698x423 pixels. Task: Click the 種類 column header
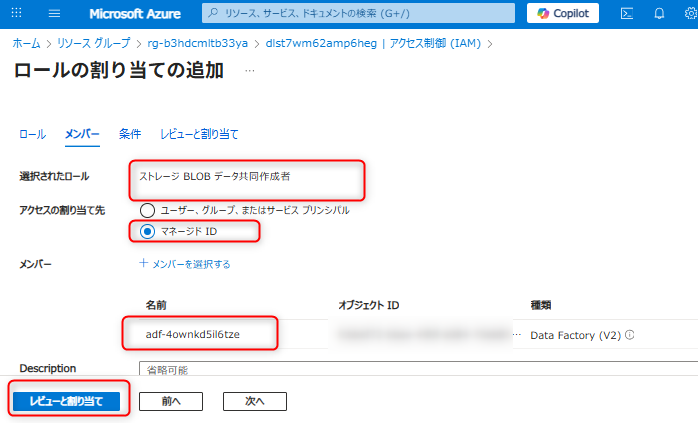coord(541,305)
